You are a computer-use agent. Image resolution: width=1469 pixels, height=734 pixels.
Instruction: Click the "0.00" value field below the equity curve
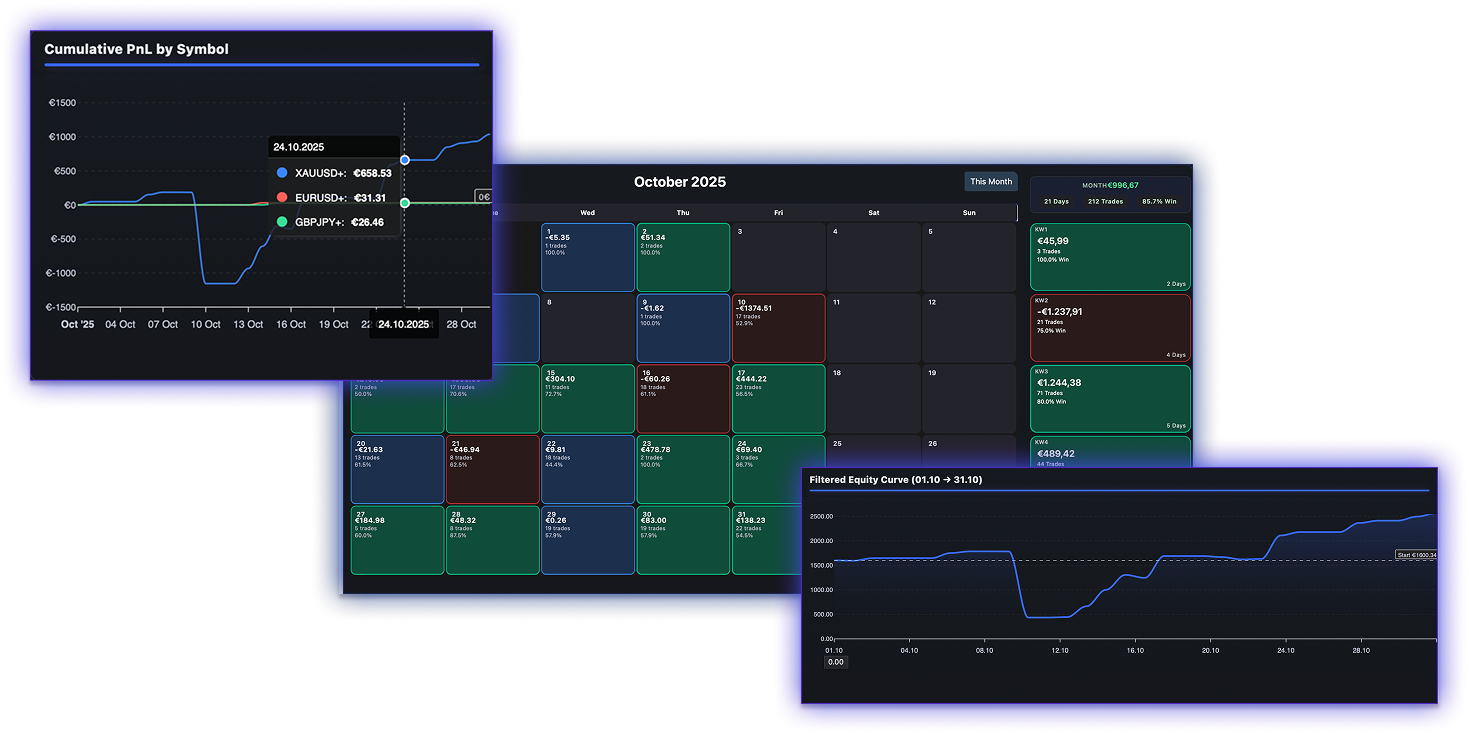pos(835,662)
